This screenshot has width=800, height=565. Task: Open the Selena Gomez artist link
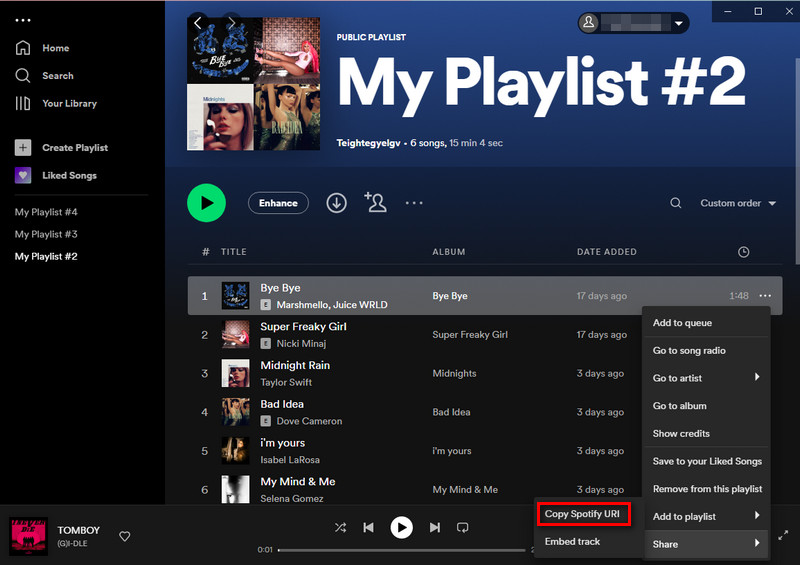point(291,498)
